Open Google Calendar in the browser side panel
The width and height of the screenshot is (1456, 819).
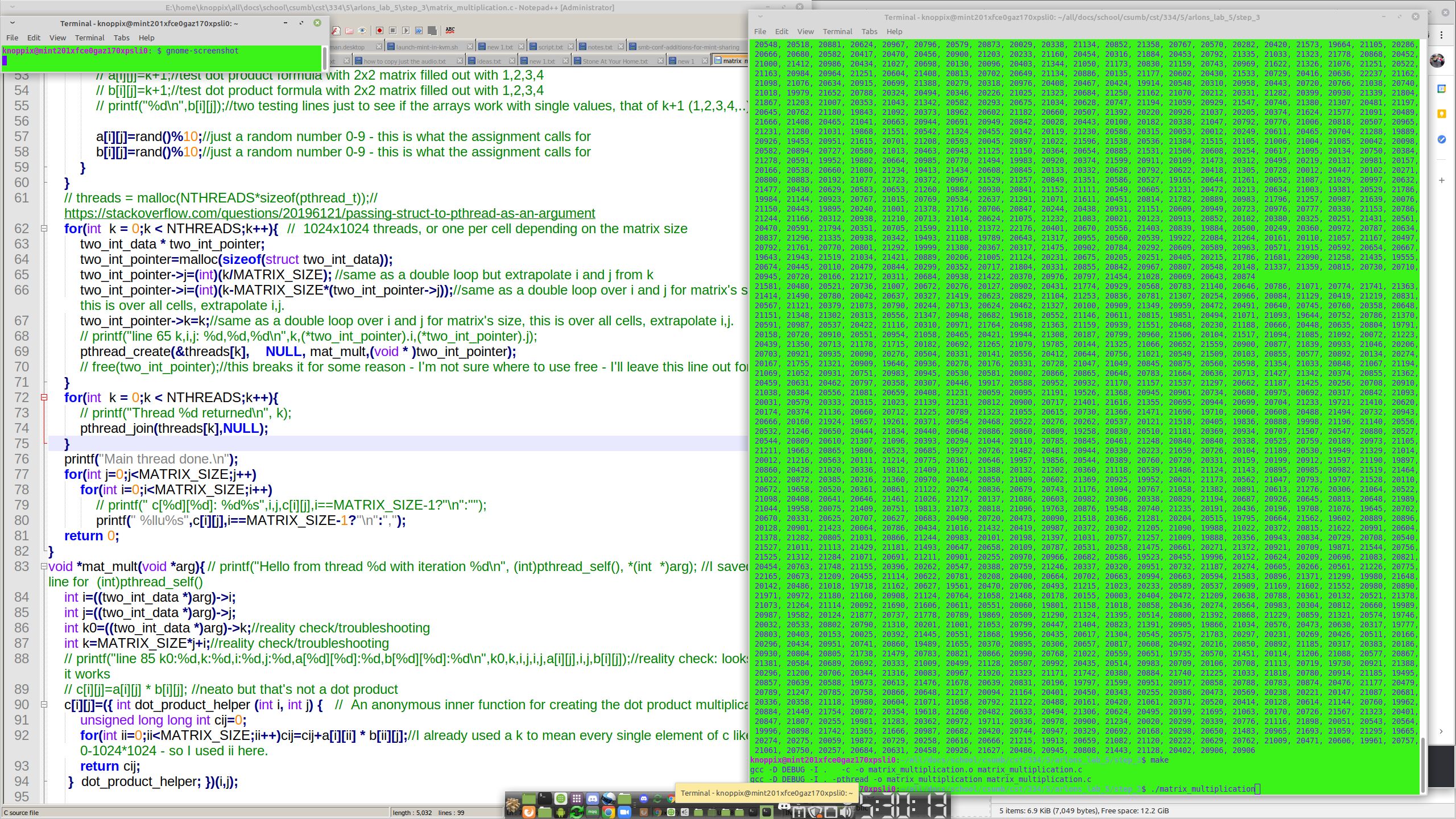(1441, 88)
